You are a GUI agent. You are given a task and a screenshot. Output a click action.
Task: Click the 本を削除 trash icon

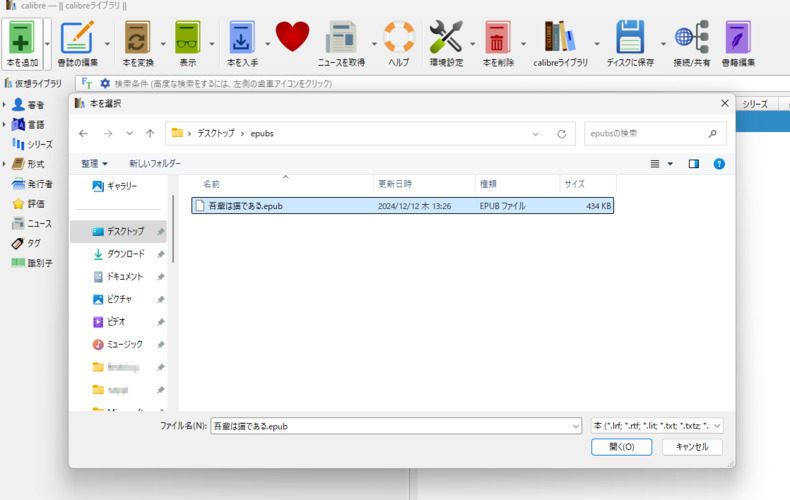(497, 37)
